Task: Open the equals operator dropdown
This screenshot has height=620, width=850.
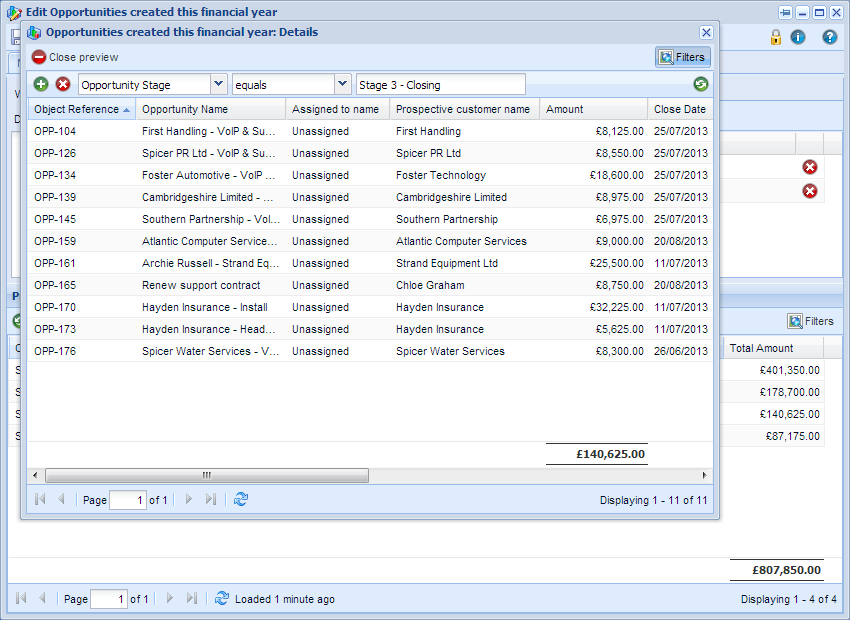Action: click(x=342, y=84)
